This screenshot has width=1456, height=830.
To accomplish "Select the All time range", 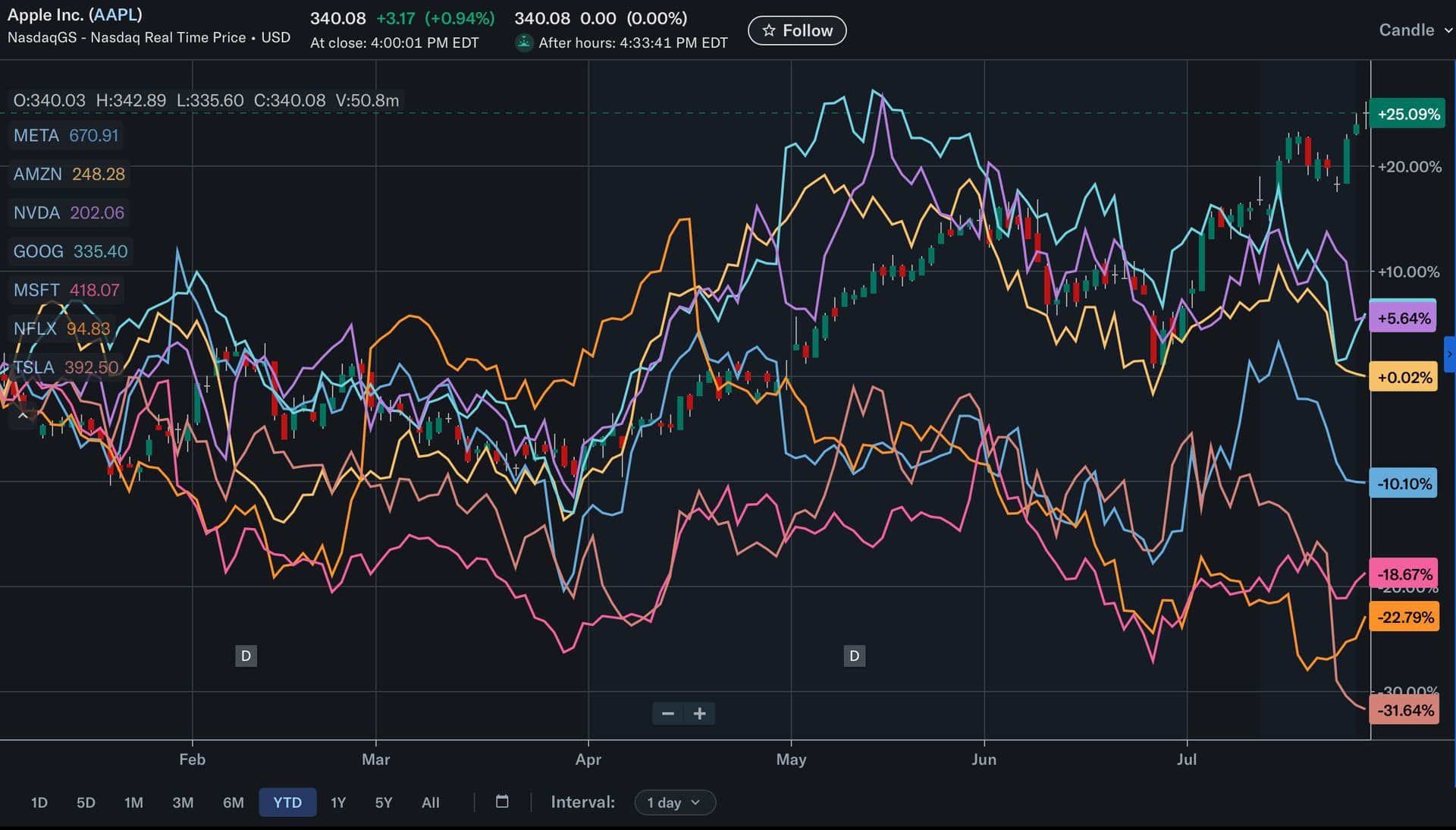I will [x=431, y=803].
